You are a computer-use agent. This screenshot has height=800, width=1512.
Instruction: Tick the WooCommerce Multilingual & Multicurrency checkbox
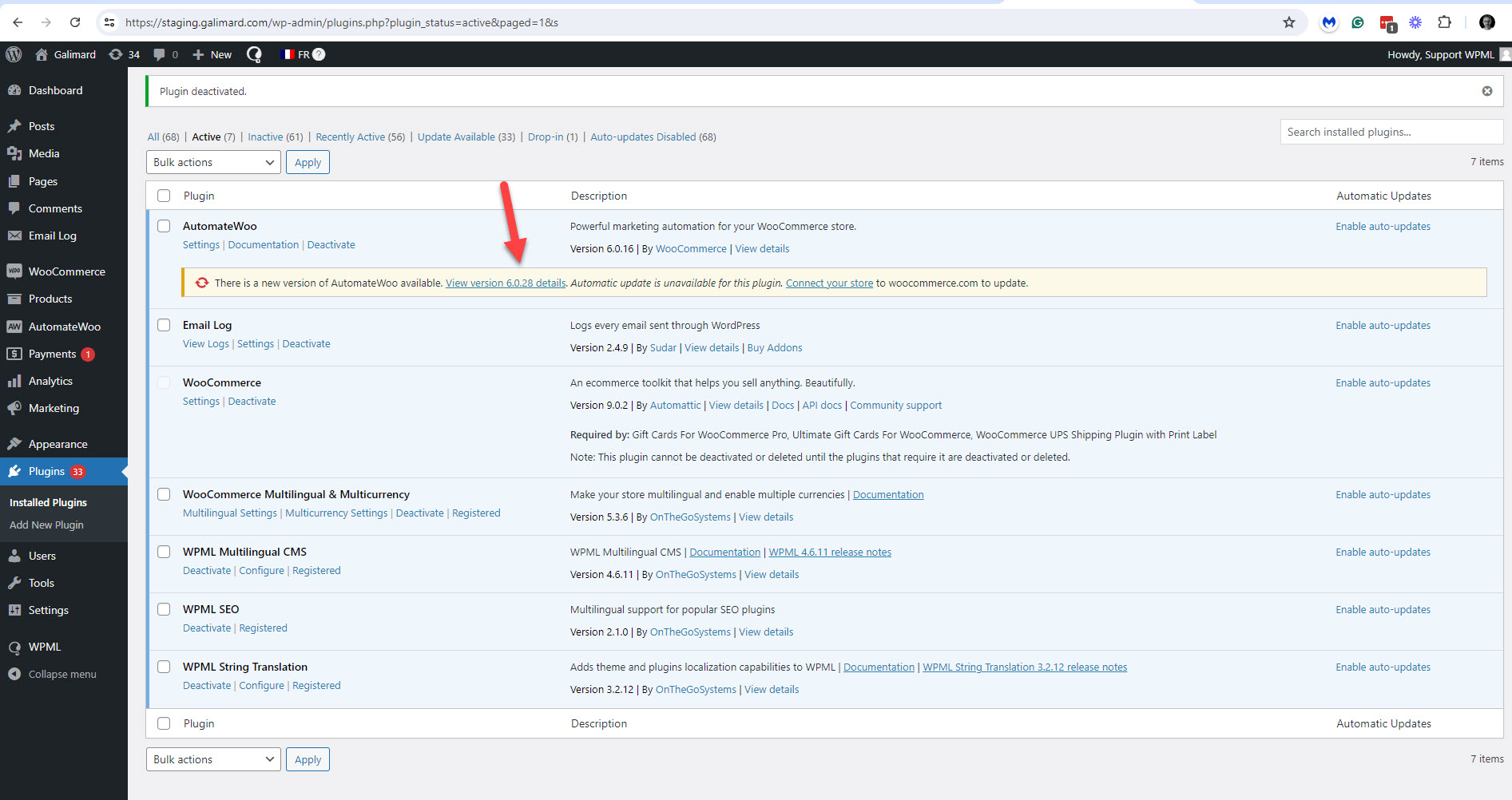coord(164,494)
